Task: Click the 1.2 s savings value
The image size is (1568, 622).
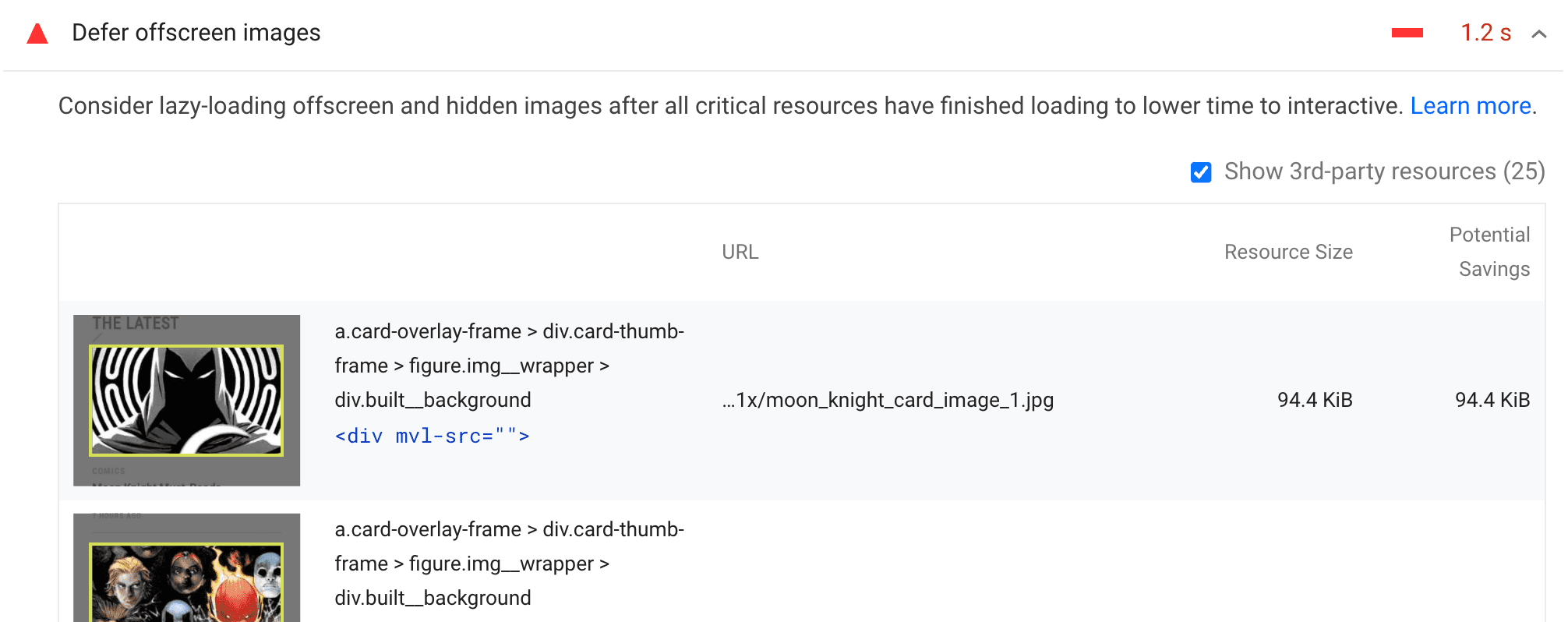Action: point(1484,33)
